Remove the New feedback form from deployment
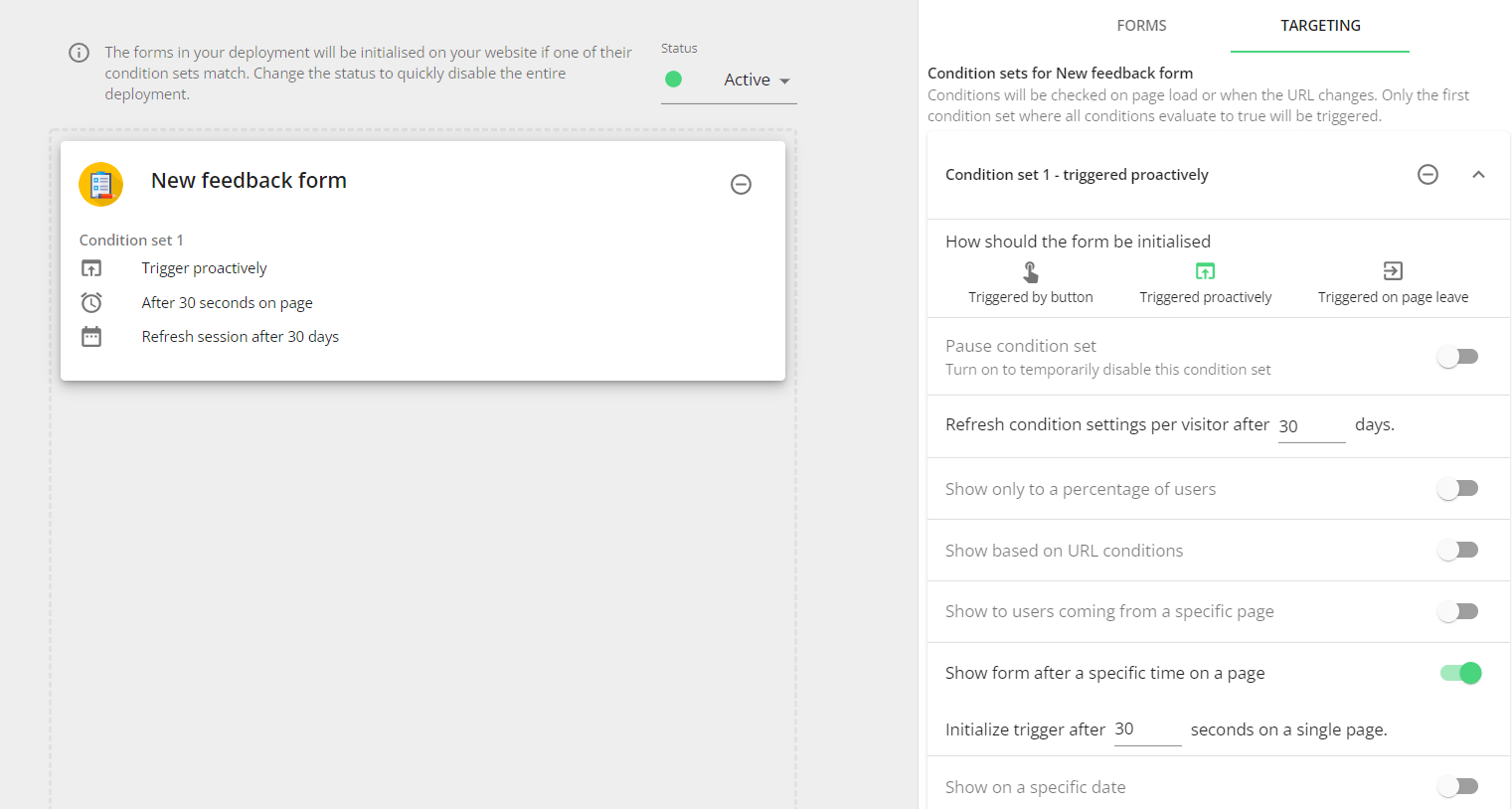1512x809 pixels. (x=741, y=184)
